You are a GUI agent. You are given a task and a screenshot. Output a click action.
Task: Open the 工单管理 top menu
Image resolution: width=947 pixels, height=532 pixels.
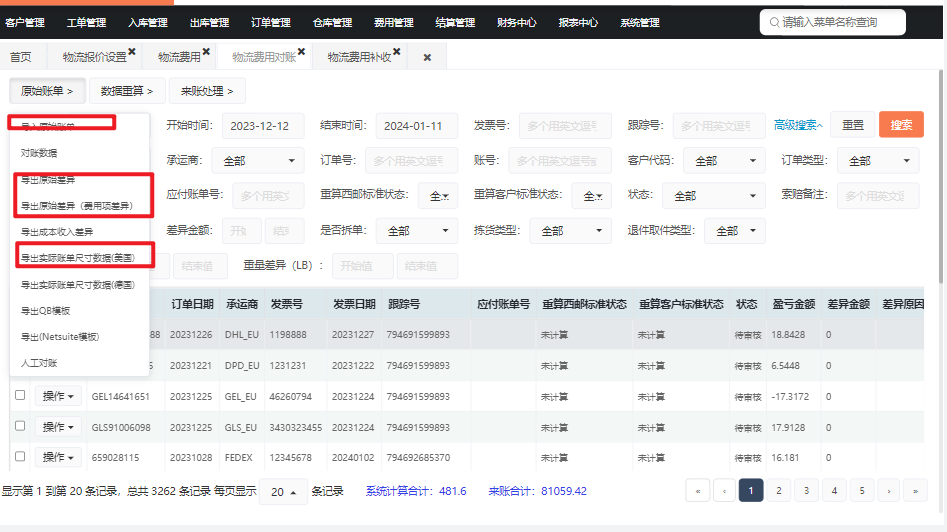click(x=86, y=22)
